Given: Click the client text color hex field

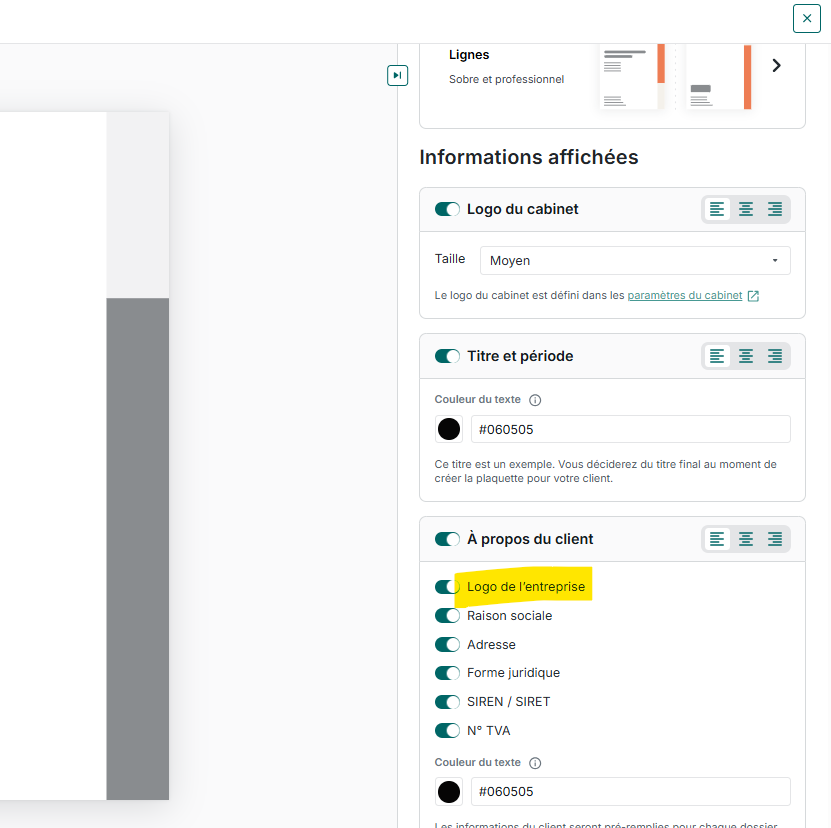Looking at the screenshot, I should point(630,791).
